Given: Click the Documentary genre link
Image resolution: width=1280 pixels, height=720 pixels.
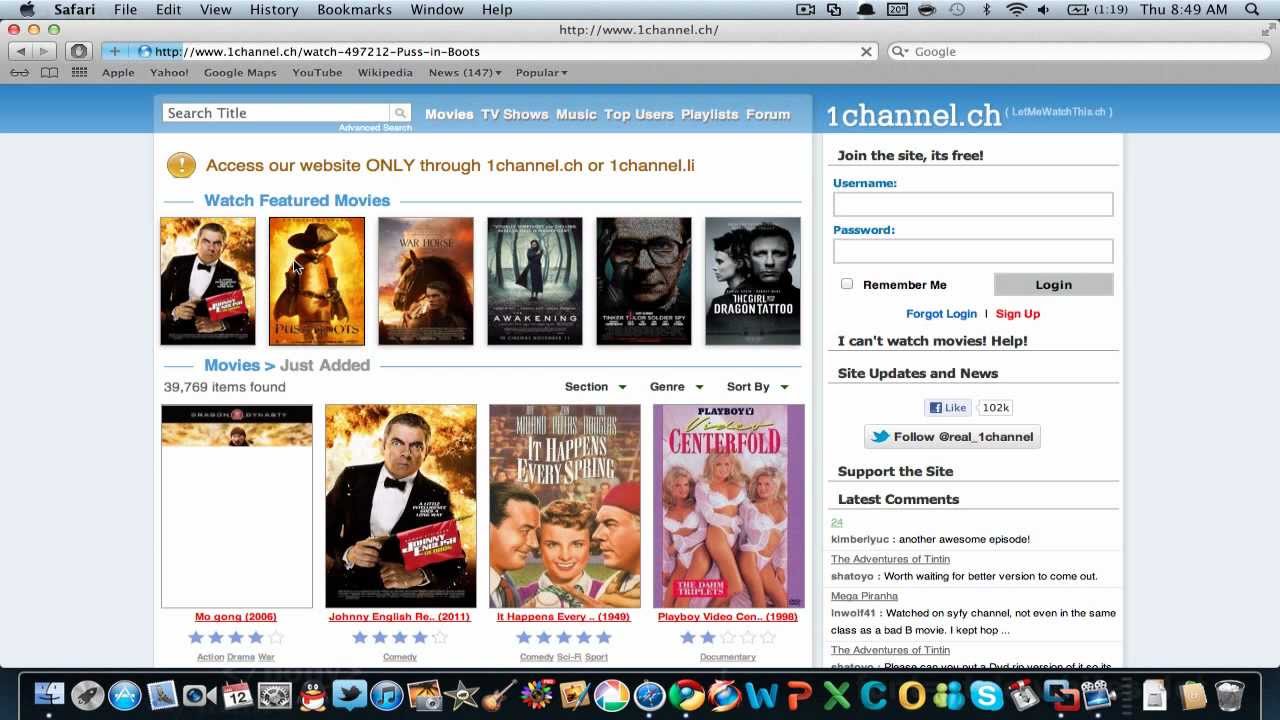Looking at the screenshot, I should click(728, 657).
